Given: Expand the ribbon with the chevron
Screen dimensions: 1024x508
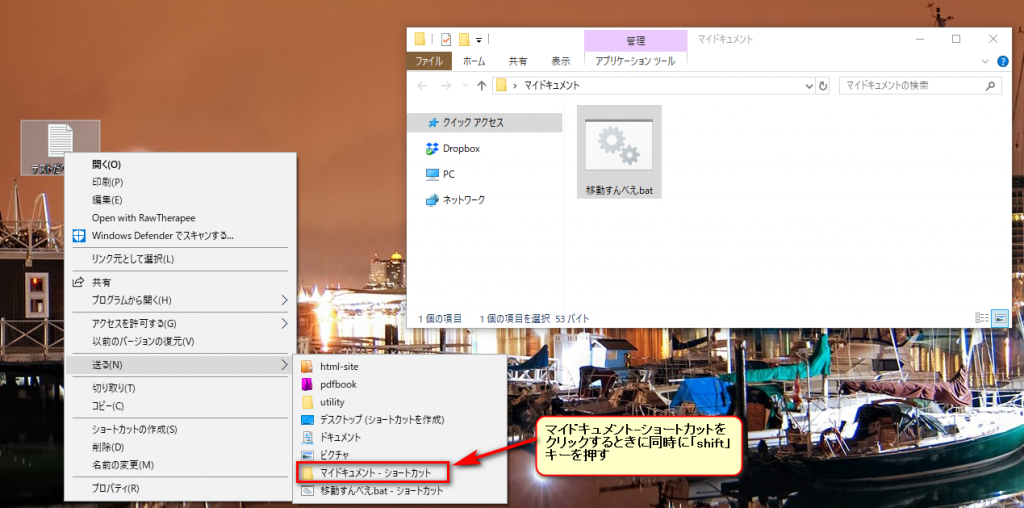Looking at the screenshot, I should point(985,62).
